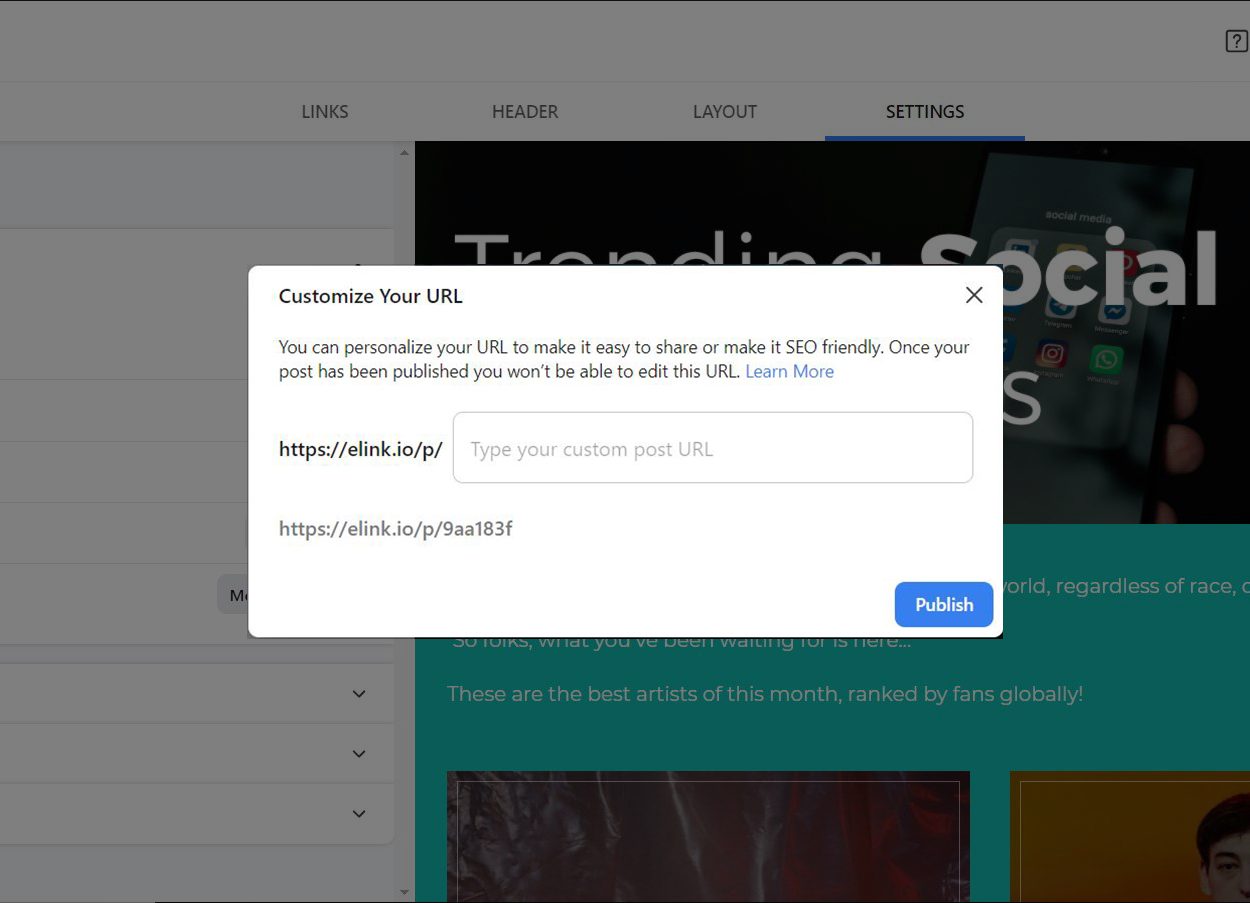Dismiss the dialog using the X icon
1250x903 pixels.
point(973,295)
